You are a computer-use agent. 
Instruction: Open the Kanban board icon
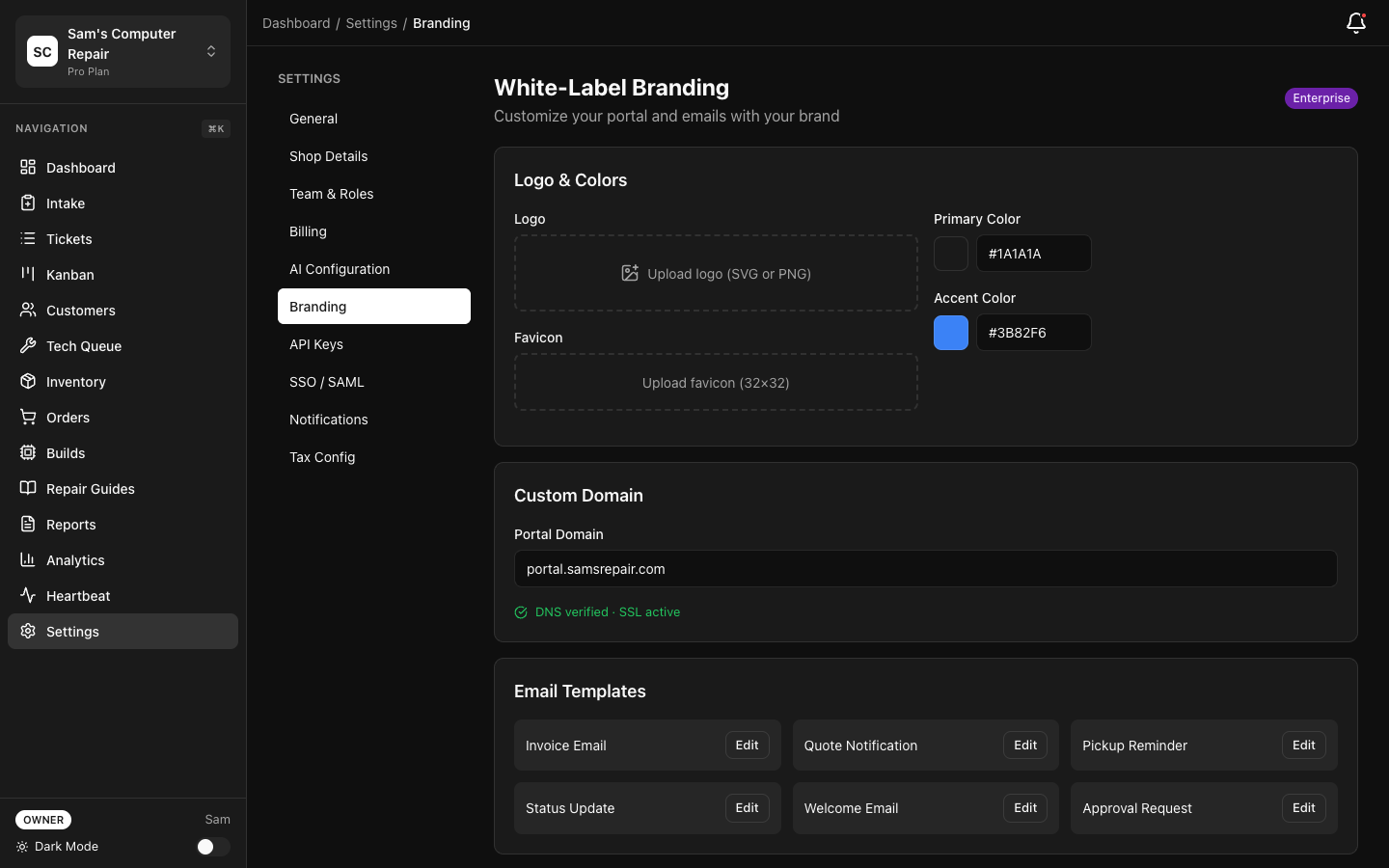tap(29, 274)
